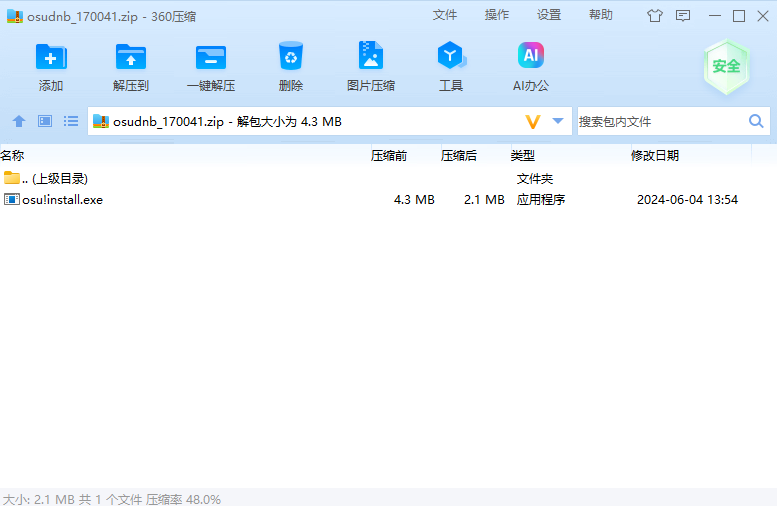Click the 2024-06-04 13:54 date cell
This screenshot has width=777, height=506.
[x=687, y=200]
